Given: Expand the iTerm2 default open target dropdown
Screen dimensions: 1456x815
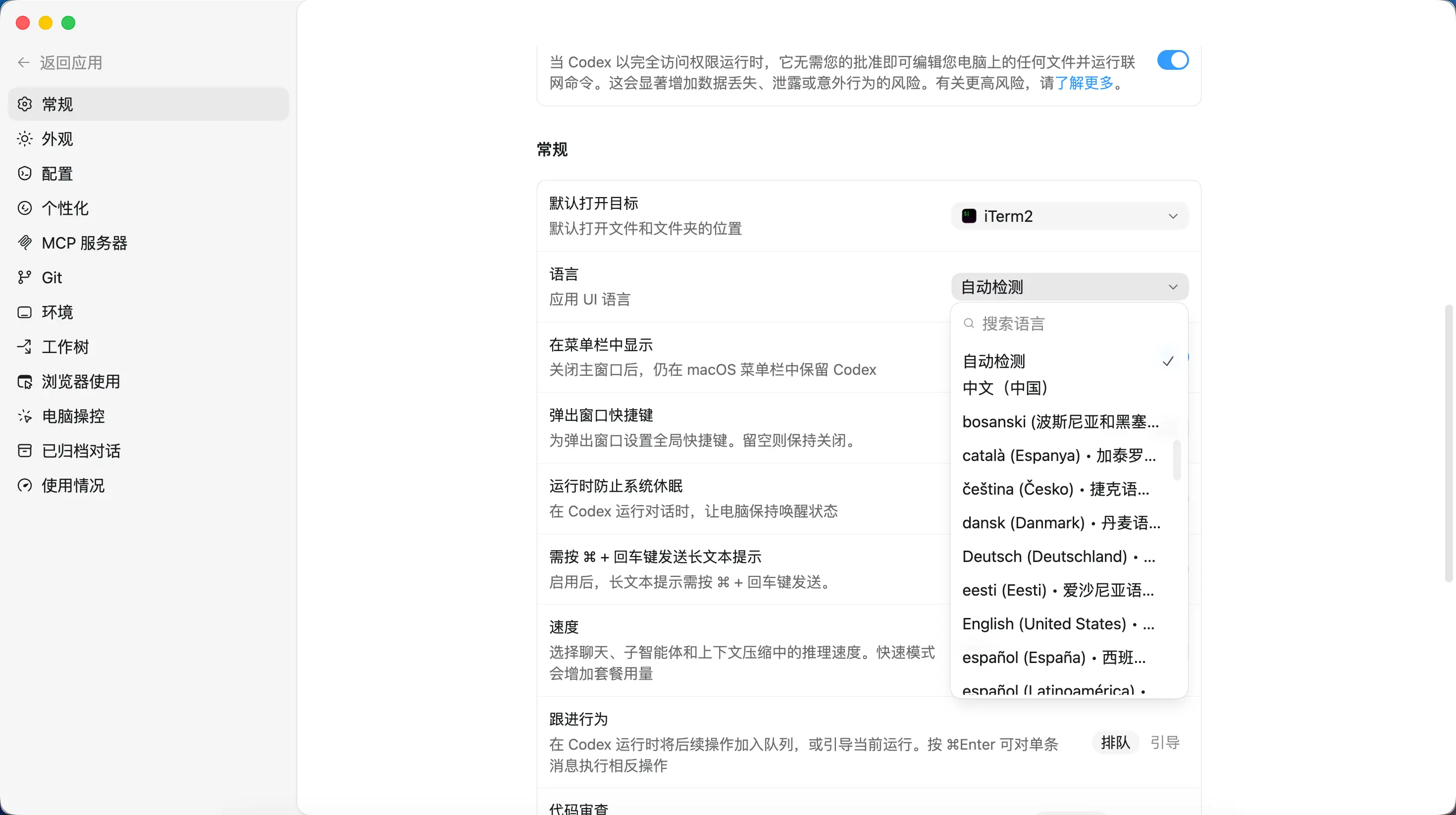Looking at the screenshot, I should (x=1069, y=216).
